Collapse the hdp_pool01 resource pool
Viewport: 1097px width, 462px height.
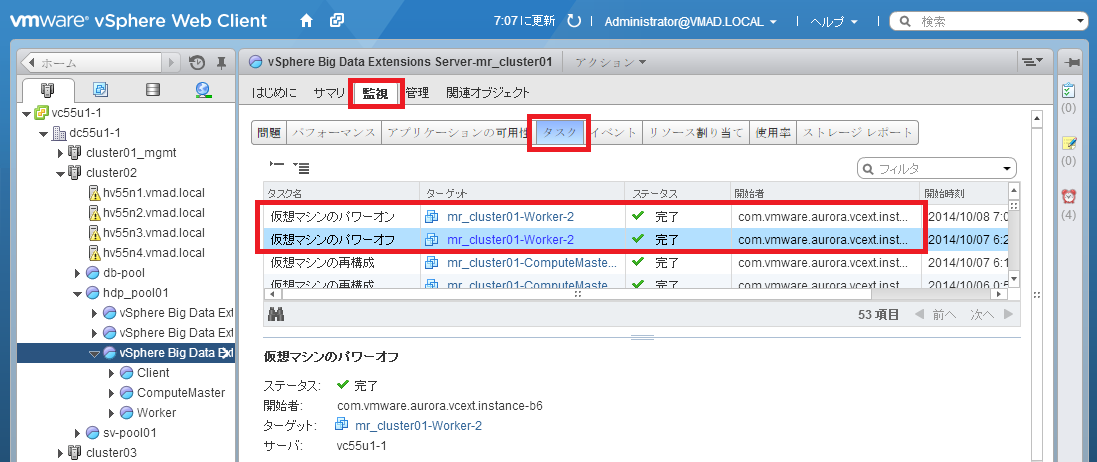pos(78,293)
